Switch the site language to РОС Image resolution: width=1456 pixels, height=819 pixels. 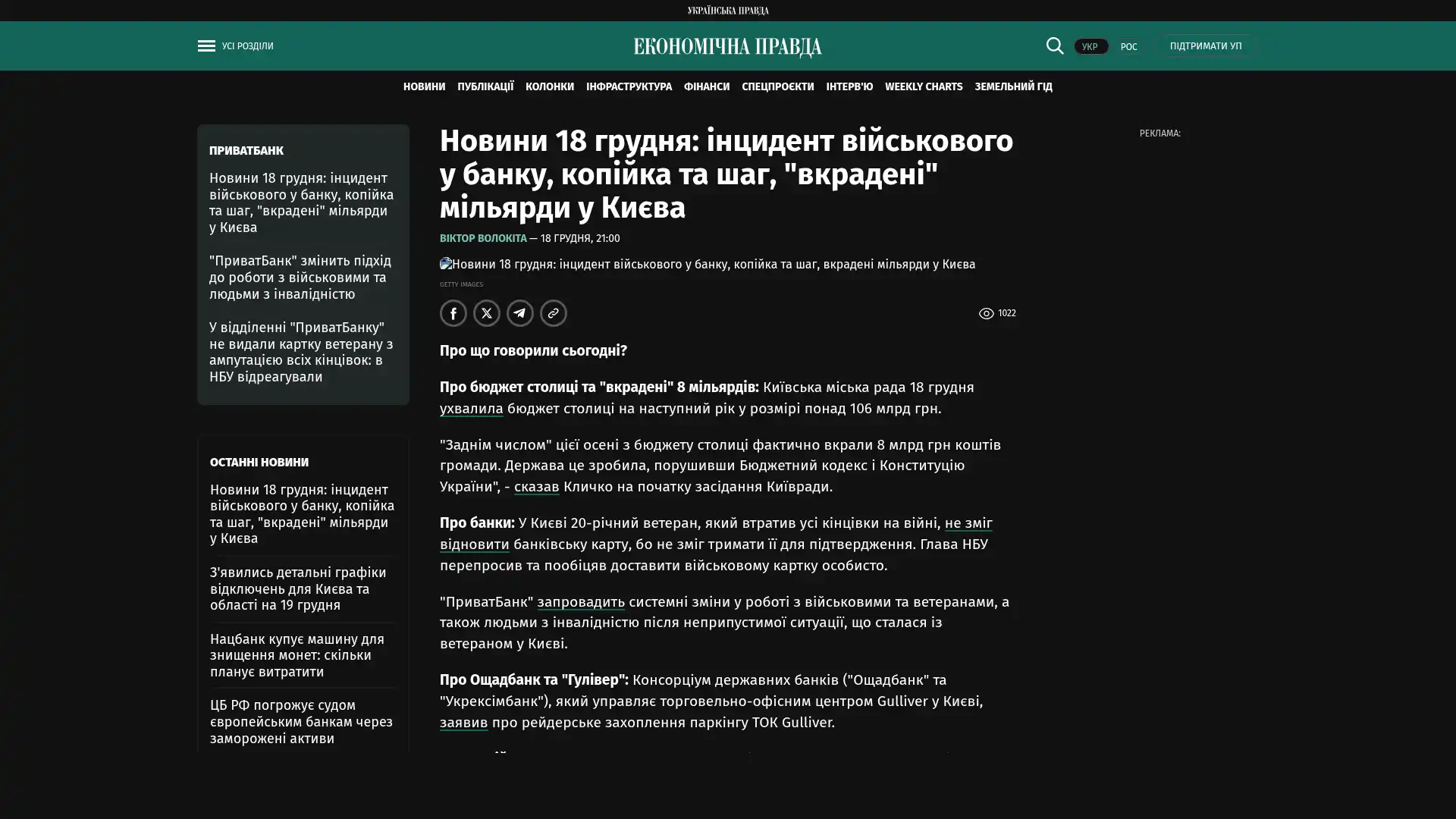[x=1128, y=47]
